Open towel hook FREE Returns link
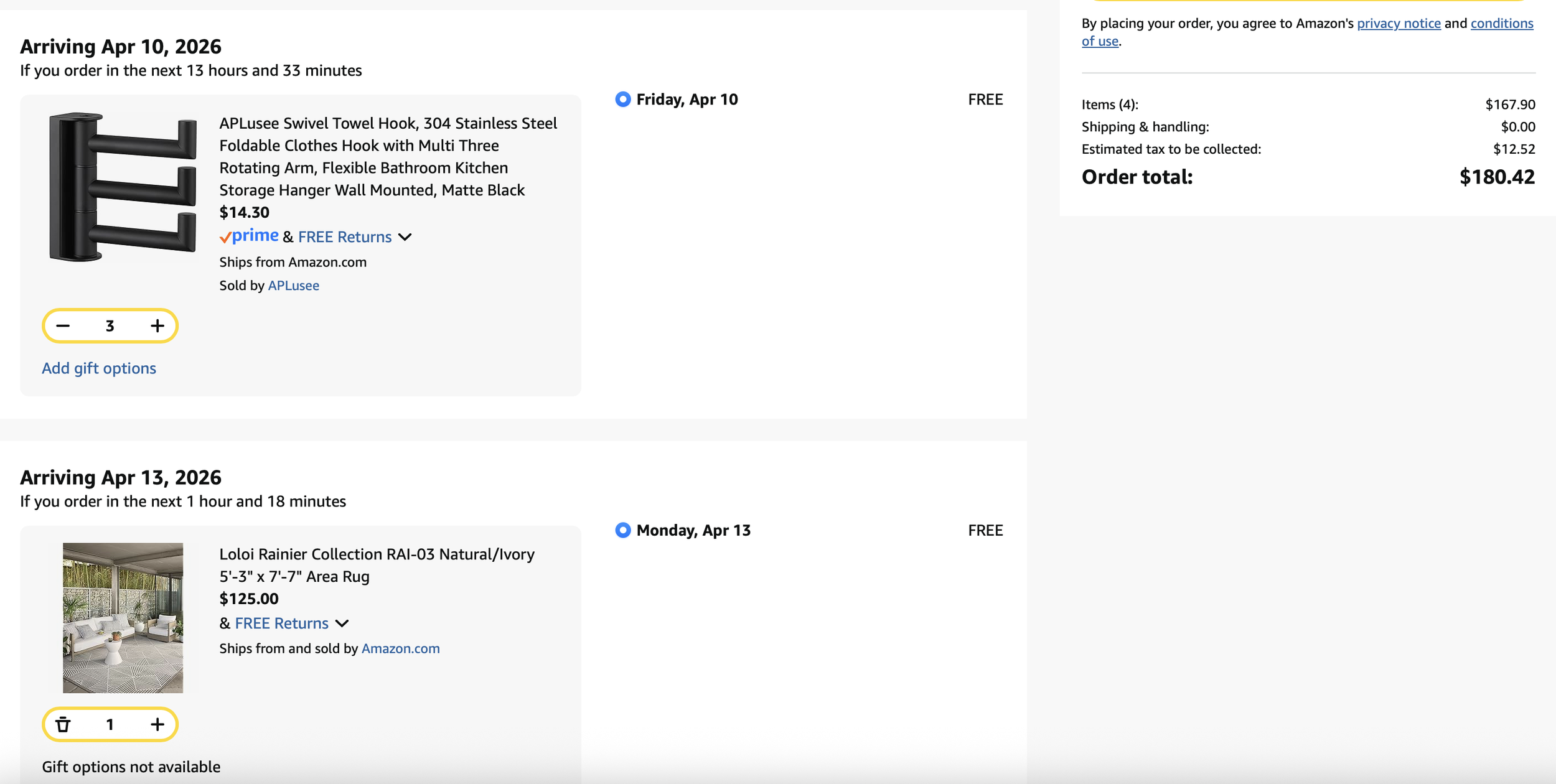 344,237
